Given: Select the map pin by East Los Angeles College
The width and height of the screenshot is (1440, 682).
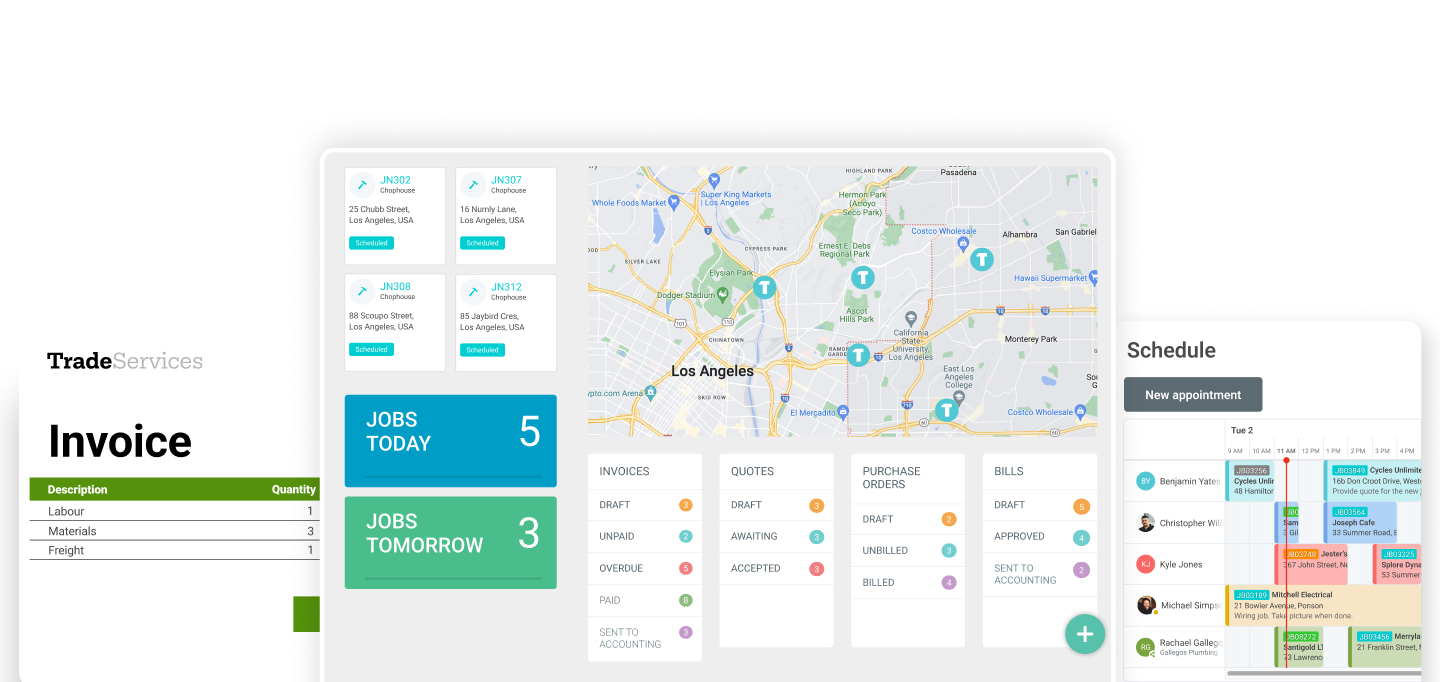Looking at the screenshot, I should coord(946,409).
